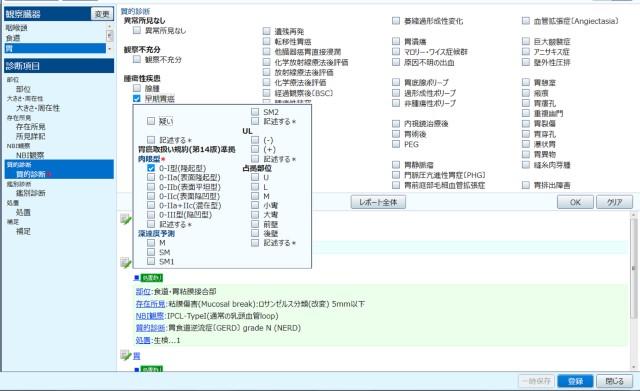This screenshot has height=391, width=640.
Task: Tick SM1 under depth prediction
Action: [x=151, y=261]
